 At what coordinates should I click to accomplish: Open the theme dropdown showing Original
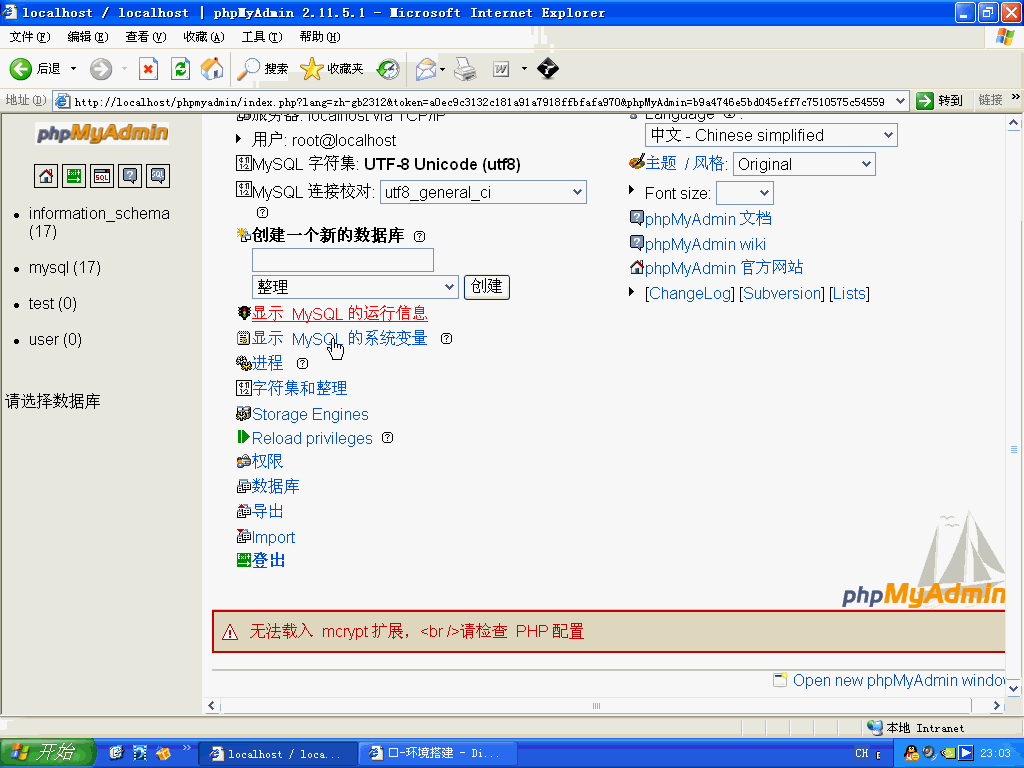point(804,164)
